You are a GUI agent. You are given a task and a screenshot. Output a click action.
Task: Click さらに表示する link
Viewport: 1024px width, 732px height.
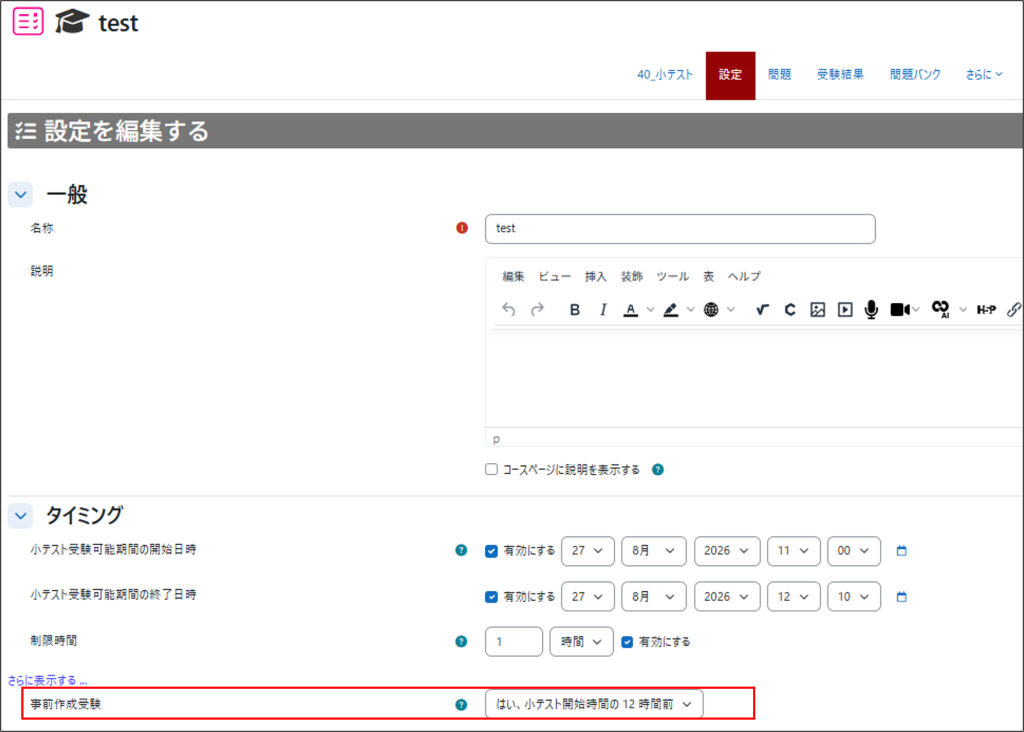(x=47, y=680)
